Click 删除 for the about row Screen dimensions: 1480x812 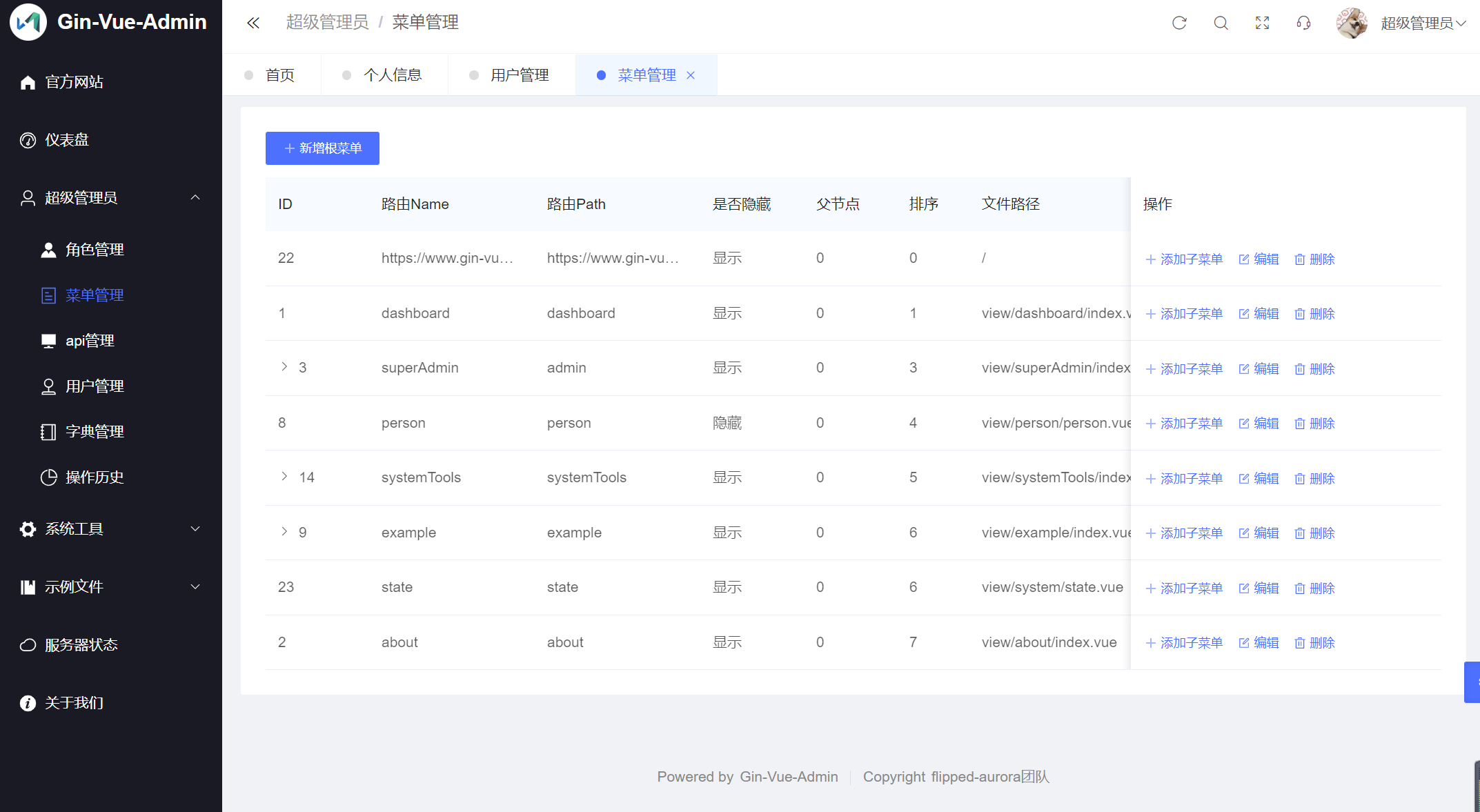pyautogui.click(x=1314, y=643)
